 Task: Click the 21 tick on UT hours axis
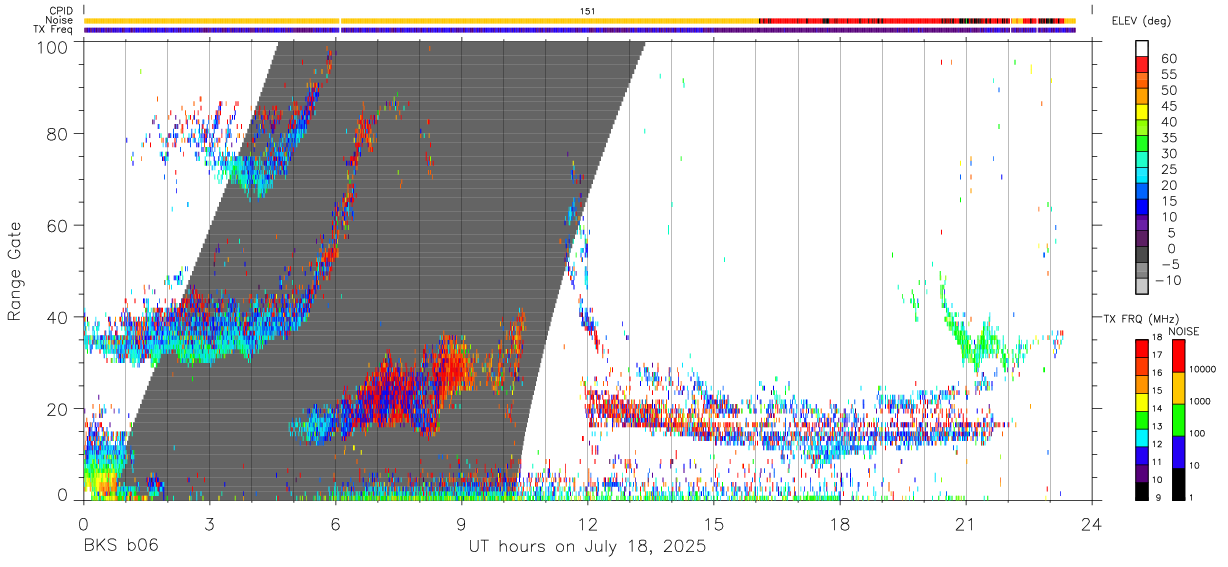(x=965, y=523)
